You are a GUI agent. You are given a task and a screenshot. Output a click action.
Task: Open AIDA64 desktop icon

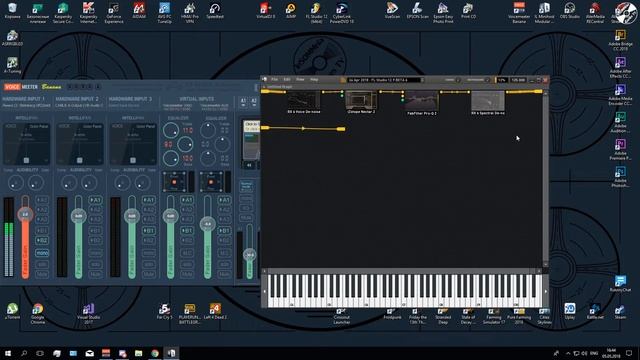139,11
